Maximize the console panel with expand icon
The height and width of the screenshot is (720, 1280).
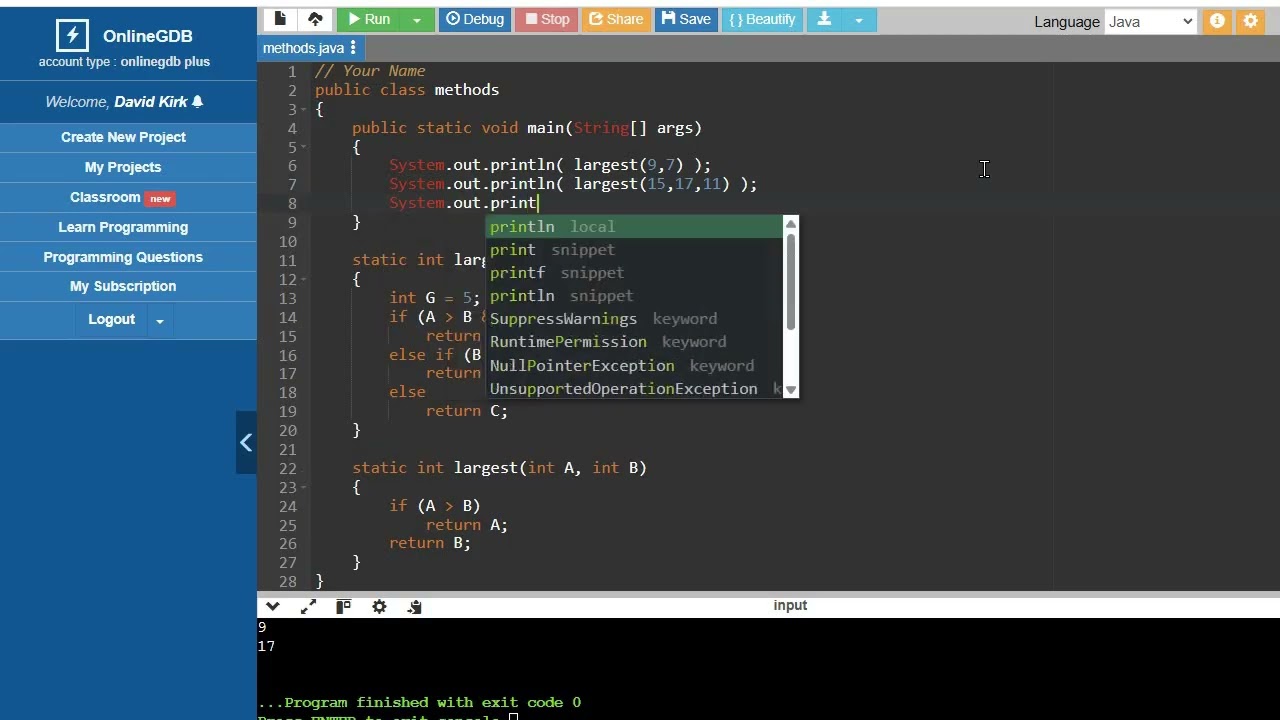click(x=308, y=606)
